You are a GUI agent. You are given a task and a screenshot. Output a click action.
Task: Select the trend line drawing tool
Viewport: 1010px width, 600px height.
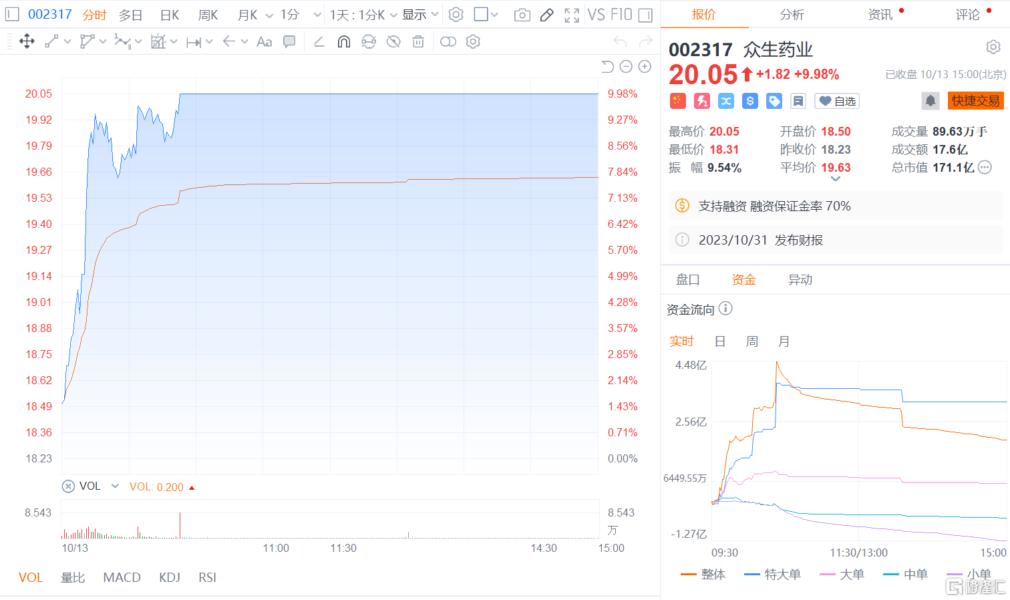click(x=52, y=42)
